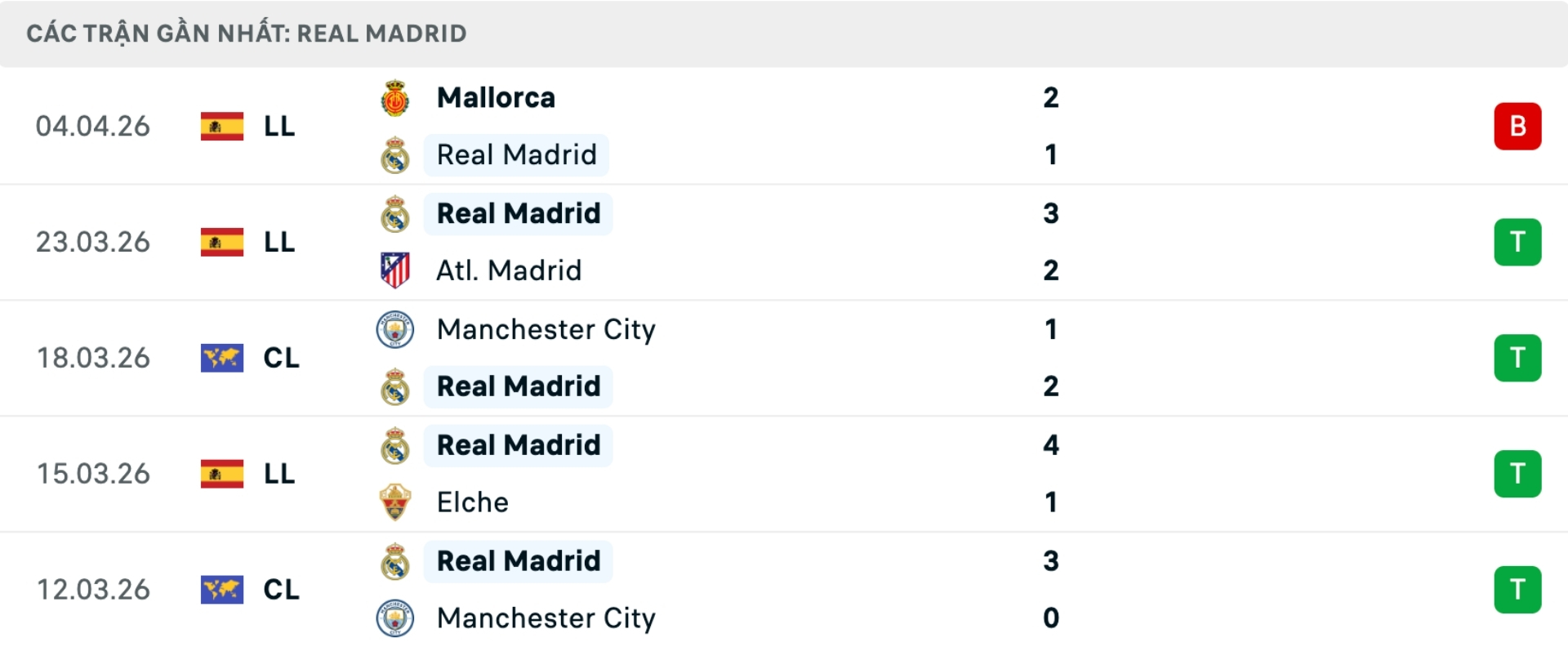Image resolution: width=1568 pixels, height=647 pixels.
Task: Click green T badge for Elche match
Action: (1517, 474)
